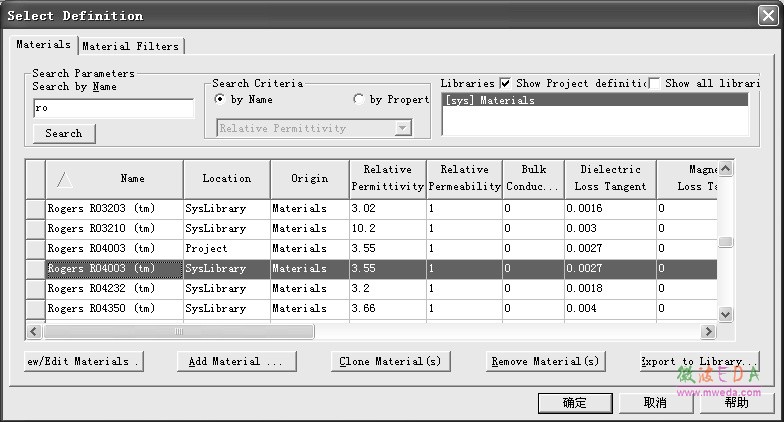Viewport: 784px width, 422px height.
Task: Click the Export to Library button
Action: coord(700,361)
